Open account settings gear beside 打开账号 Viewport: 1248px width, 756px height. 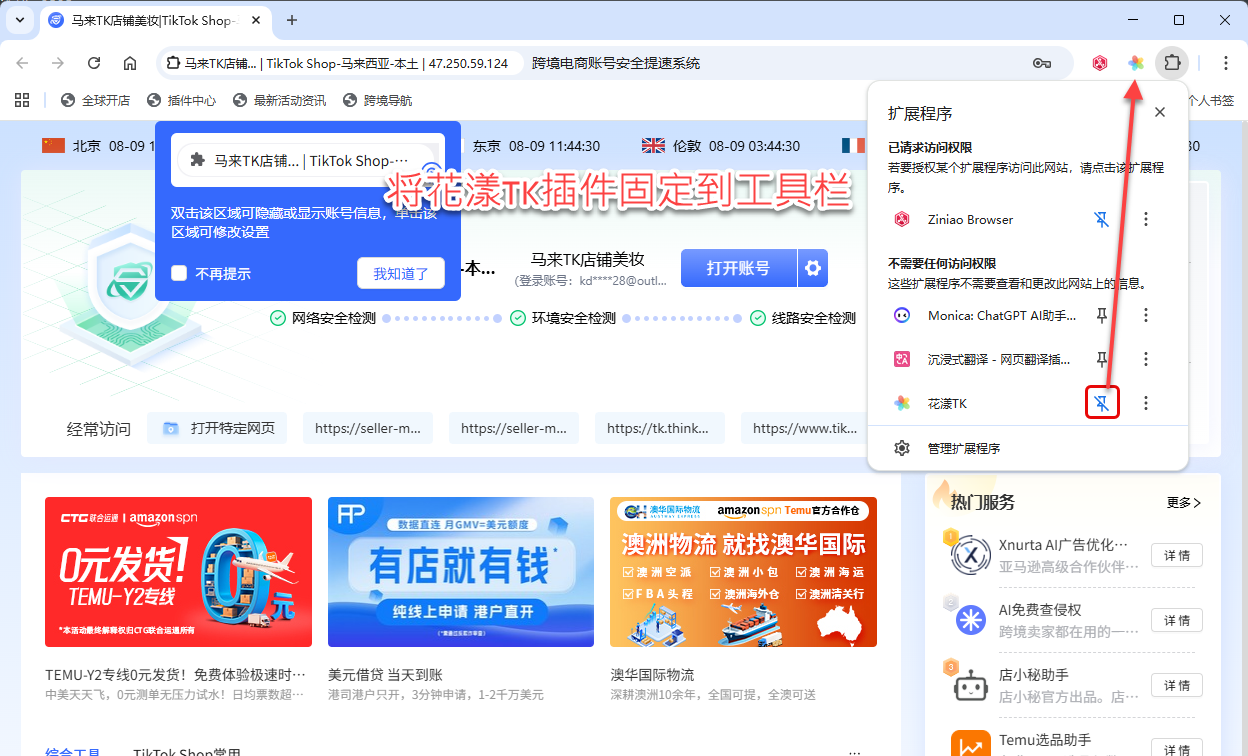tap(813, 268)
